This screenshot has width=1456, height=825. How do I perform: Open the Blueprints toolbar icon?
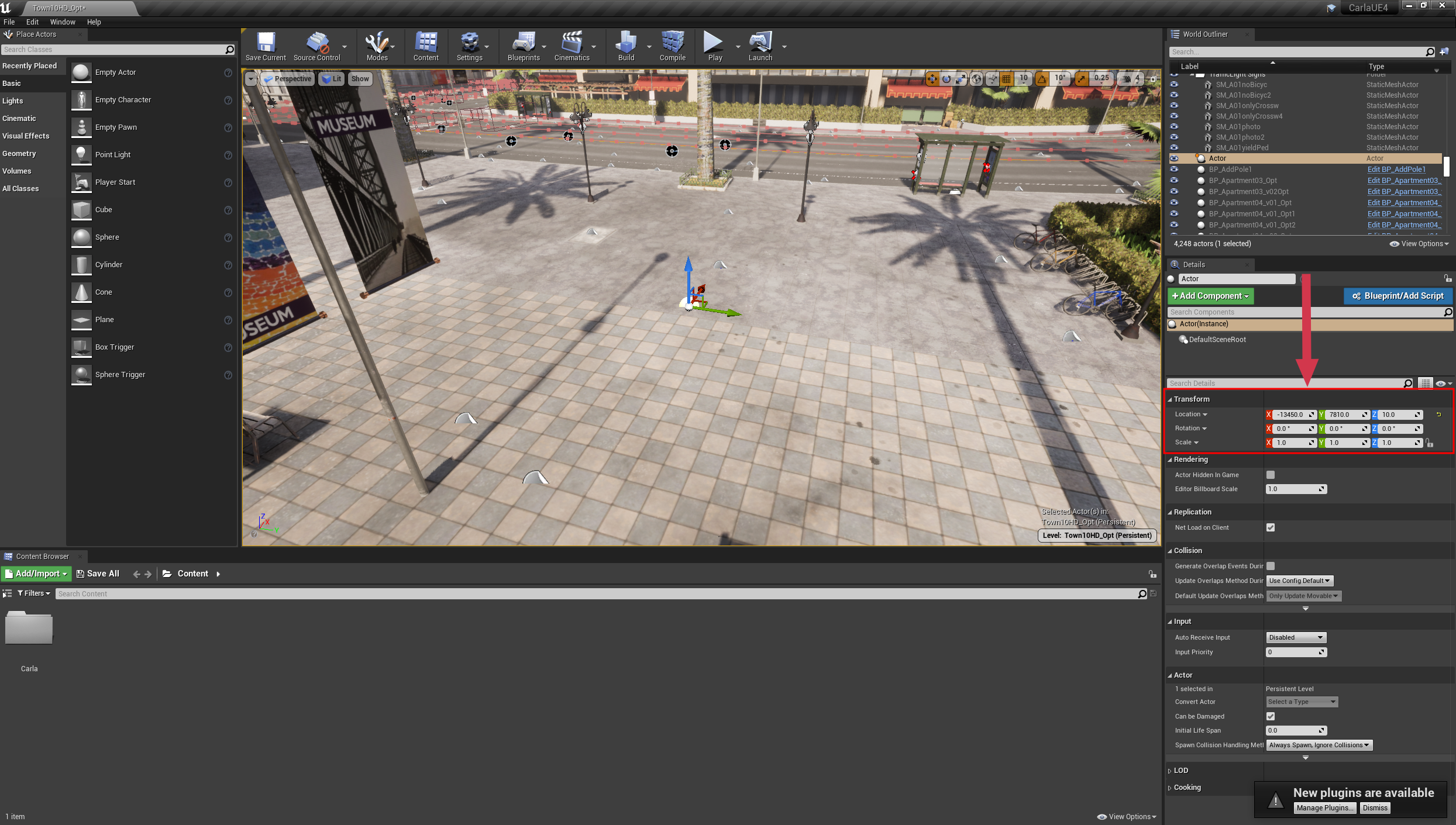tap(524, 43)
